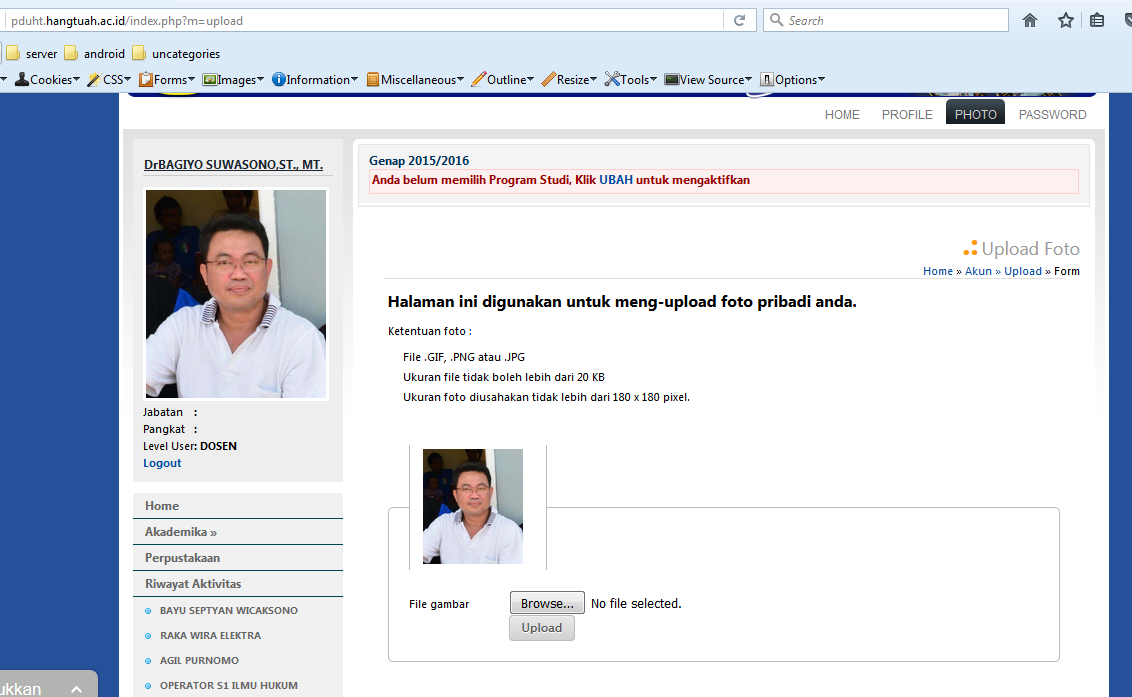Image resolution: width=1132 pixels, height=697 pixels.
Task: Open the Options developer toolbar menu
Action: tap(792, 79)
